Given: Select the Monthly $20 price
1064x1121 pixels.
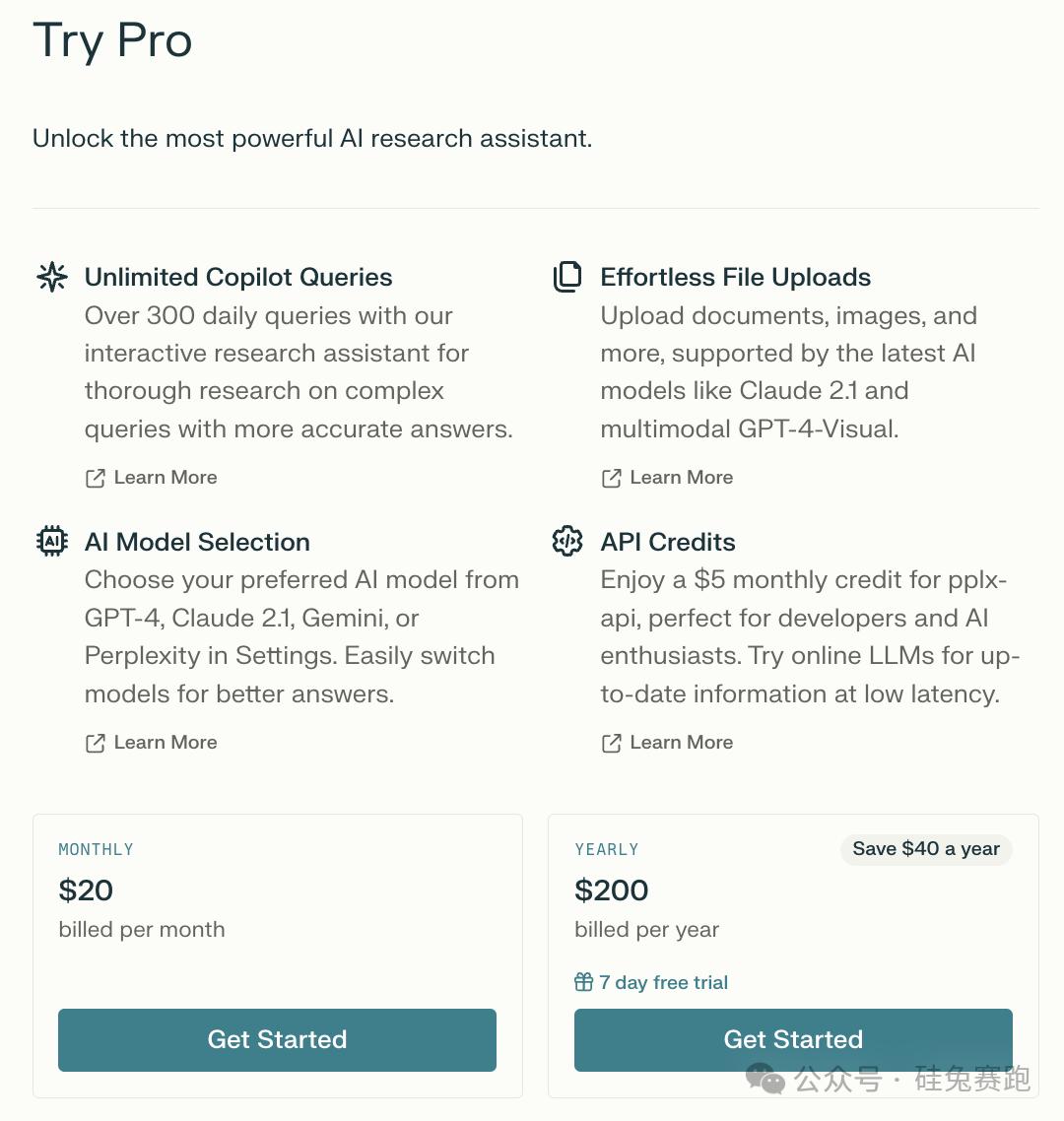Looking at the screenshot, I should [87, 890].
